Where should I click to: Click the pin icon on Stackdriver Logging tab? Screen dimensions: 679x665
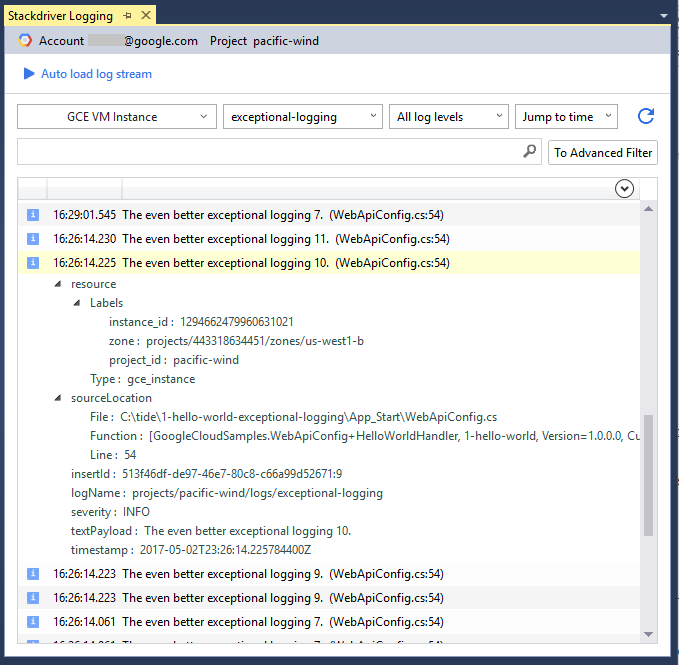tap(127, 16)
